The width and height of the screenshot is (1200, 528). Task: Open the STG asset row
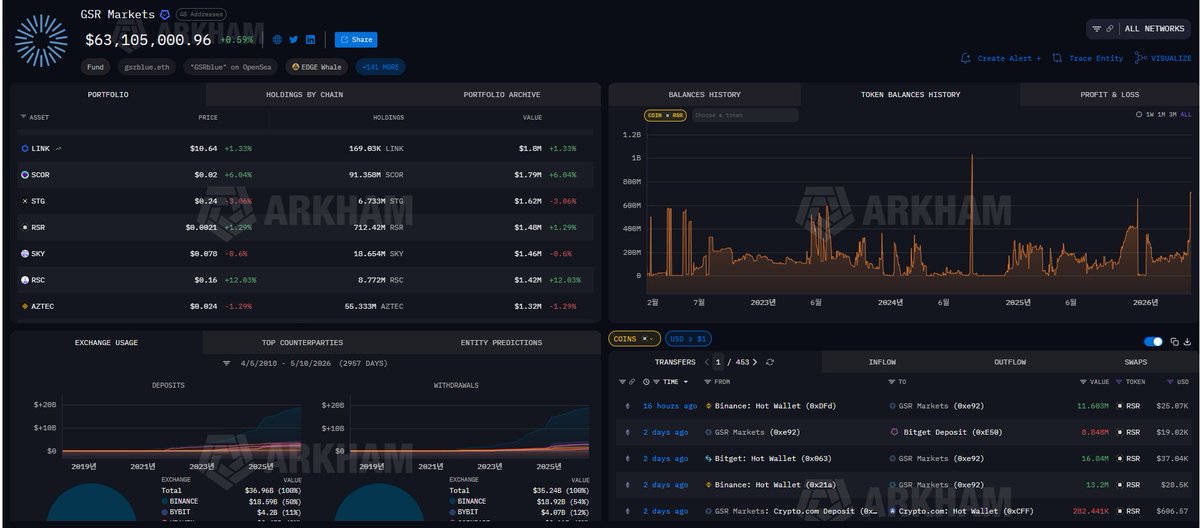pos(305,201)
